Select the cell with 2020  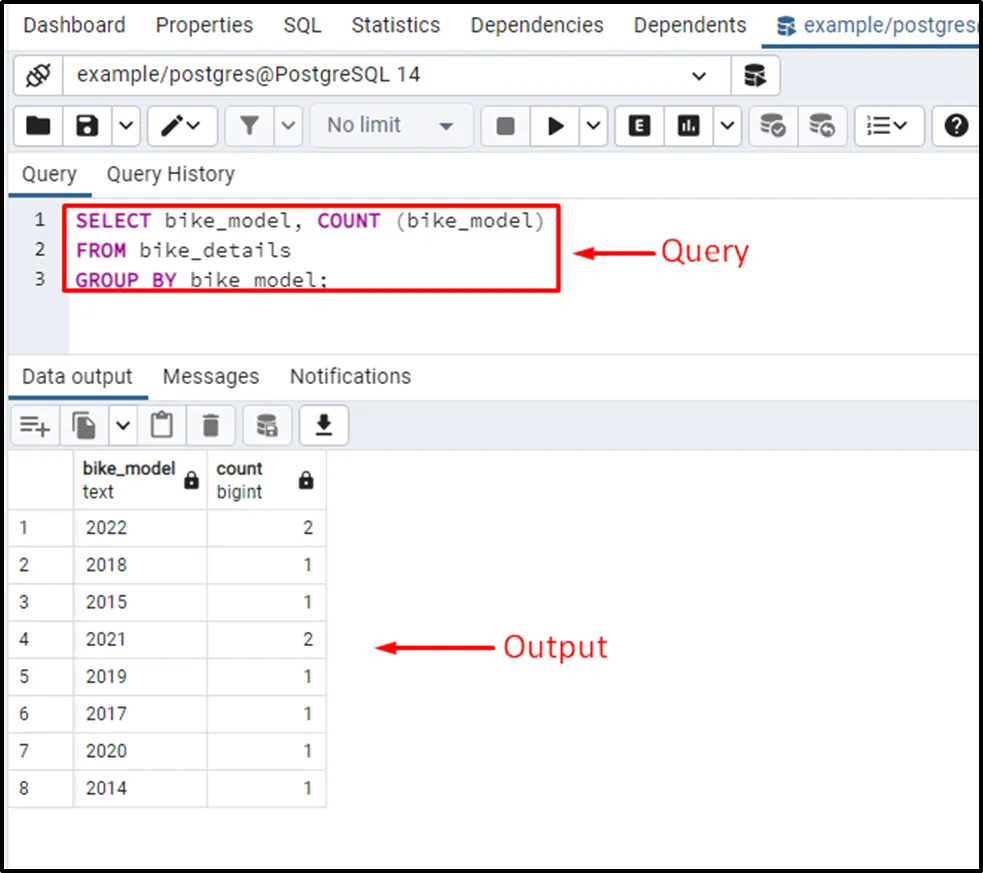pos(140,751)
